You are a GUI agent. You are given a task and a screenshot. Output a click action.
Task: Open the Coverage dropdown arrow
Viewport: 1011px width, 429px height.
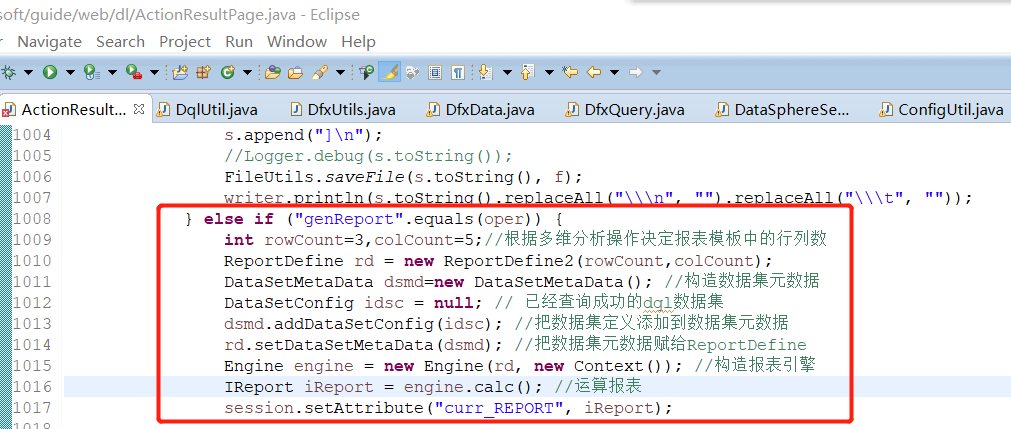click(112, 72)
